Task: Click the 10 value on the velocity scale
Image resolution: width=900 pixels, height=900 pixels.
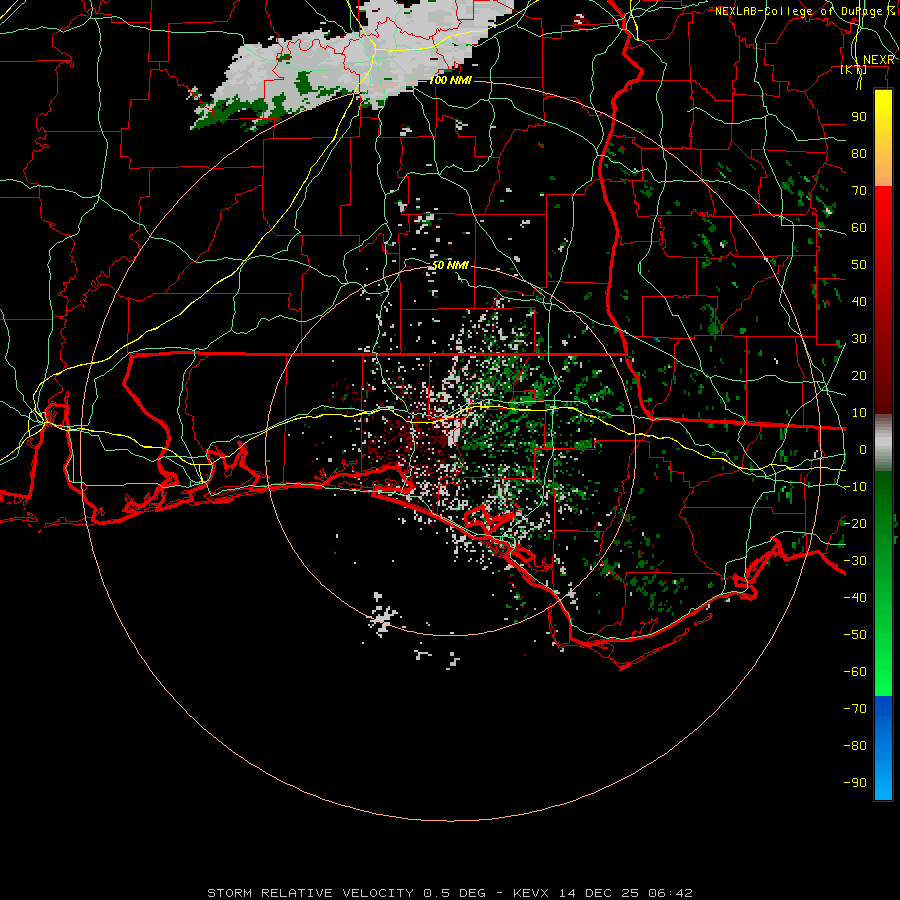Action: [x=859, y=413]
